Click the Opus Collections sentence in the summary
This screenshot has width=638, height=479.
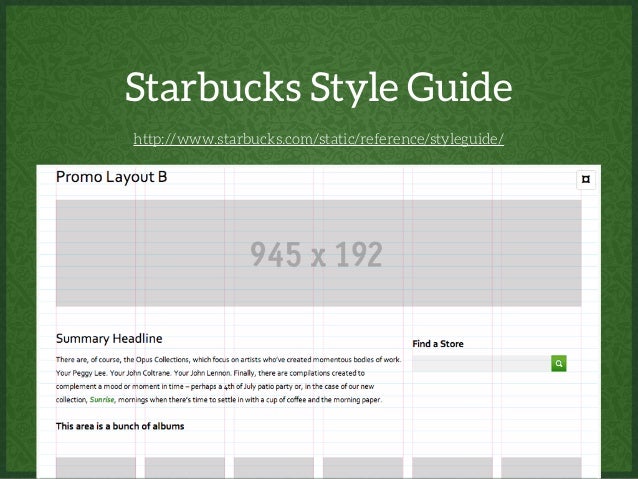pos(229,360)
